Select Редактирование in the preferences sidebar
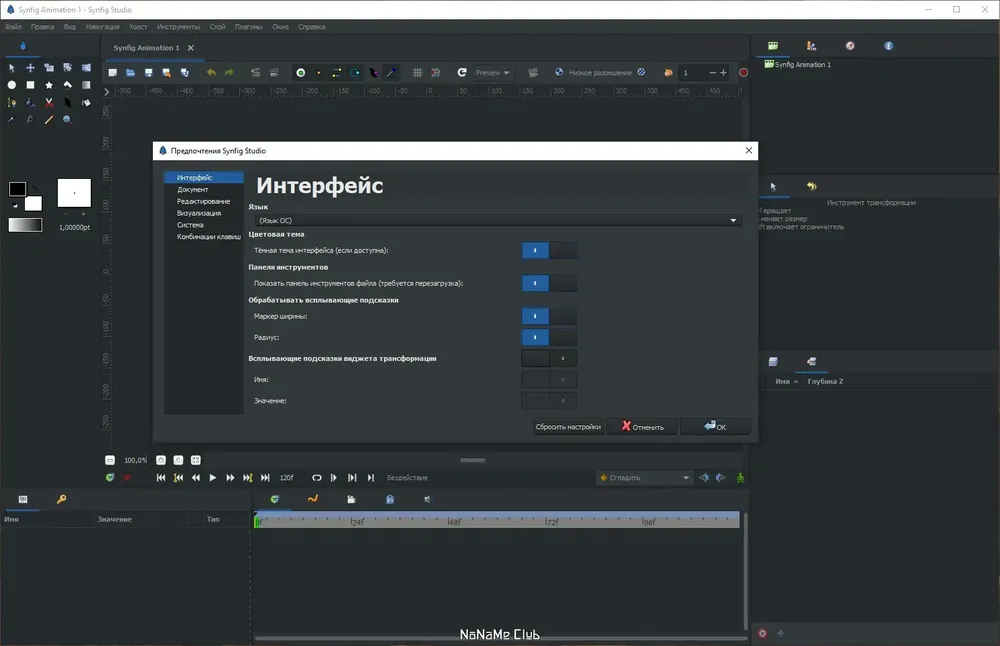This screenshot has width=1000, height=646. [x=203, y=202]
